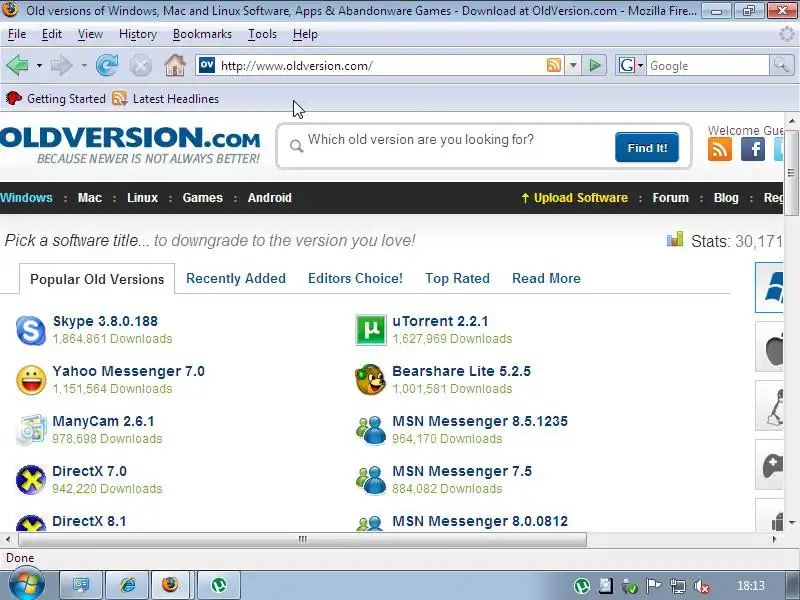Click uTorrent taskbar button
Image resolution: width=800 pixels, height=600 pixels.
(x=218, y=585)
